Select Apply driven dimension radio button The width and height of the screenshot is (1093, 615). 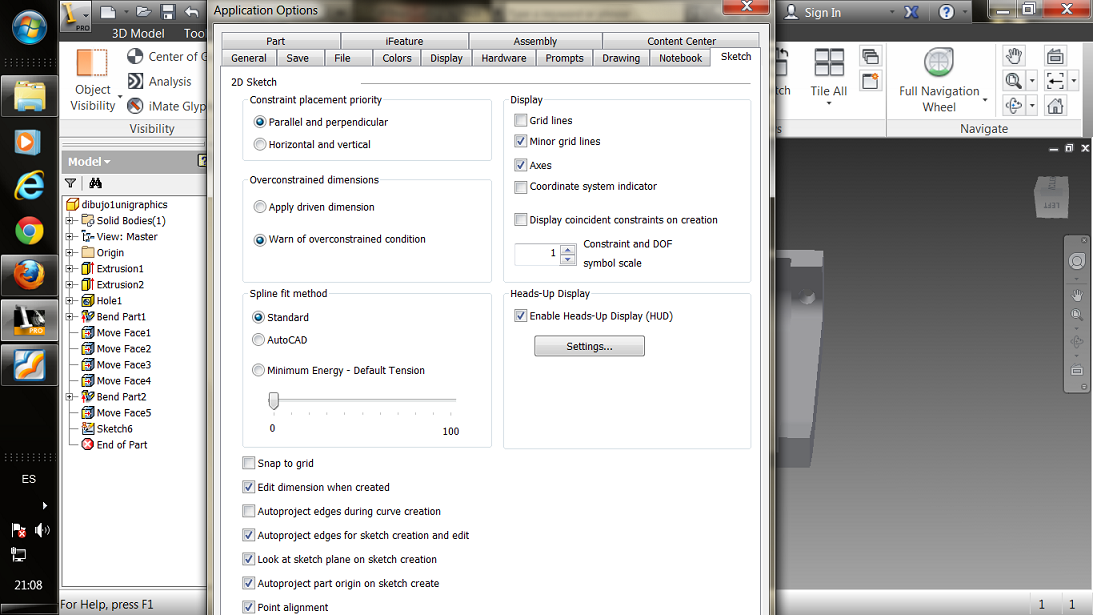point(260,206)
